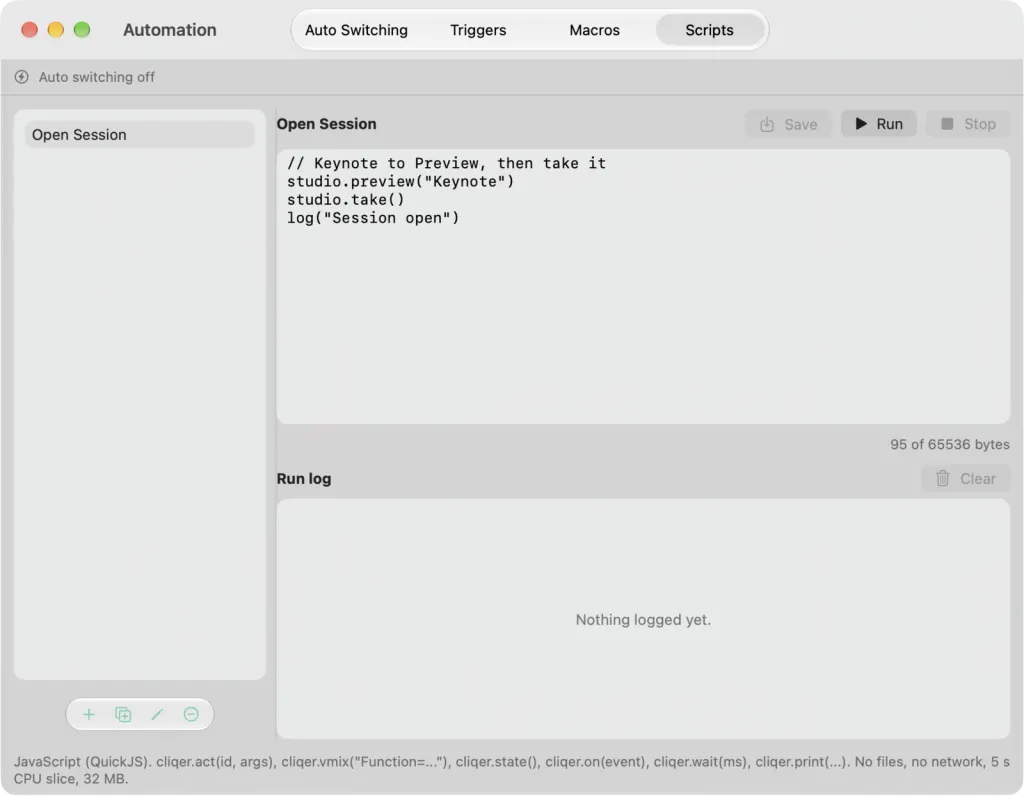Viewport: 1024px width, 796px height.
Task: Click the auto switching bolt icon
Action: coord(22,77)
